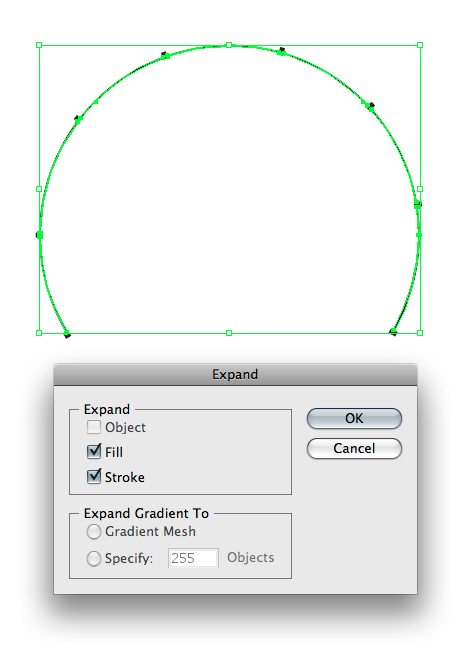Enable the Object checkbox
The width and height of the screenshot is (471, 658).
point(94,427)
